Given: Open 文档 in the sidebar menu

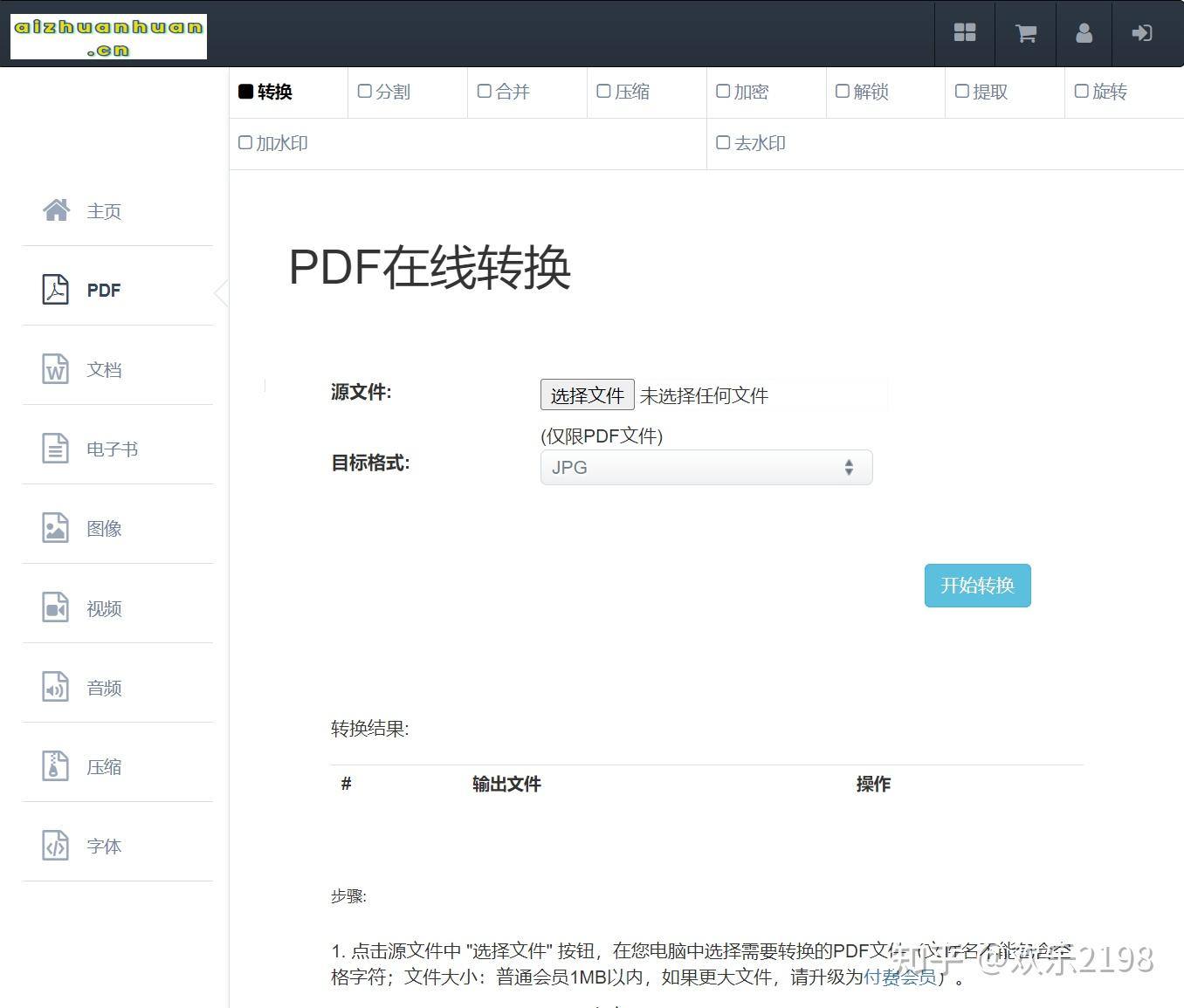Looking at the screenshot, I should (104, 370).
